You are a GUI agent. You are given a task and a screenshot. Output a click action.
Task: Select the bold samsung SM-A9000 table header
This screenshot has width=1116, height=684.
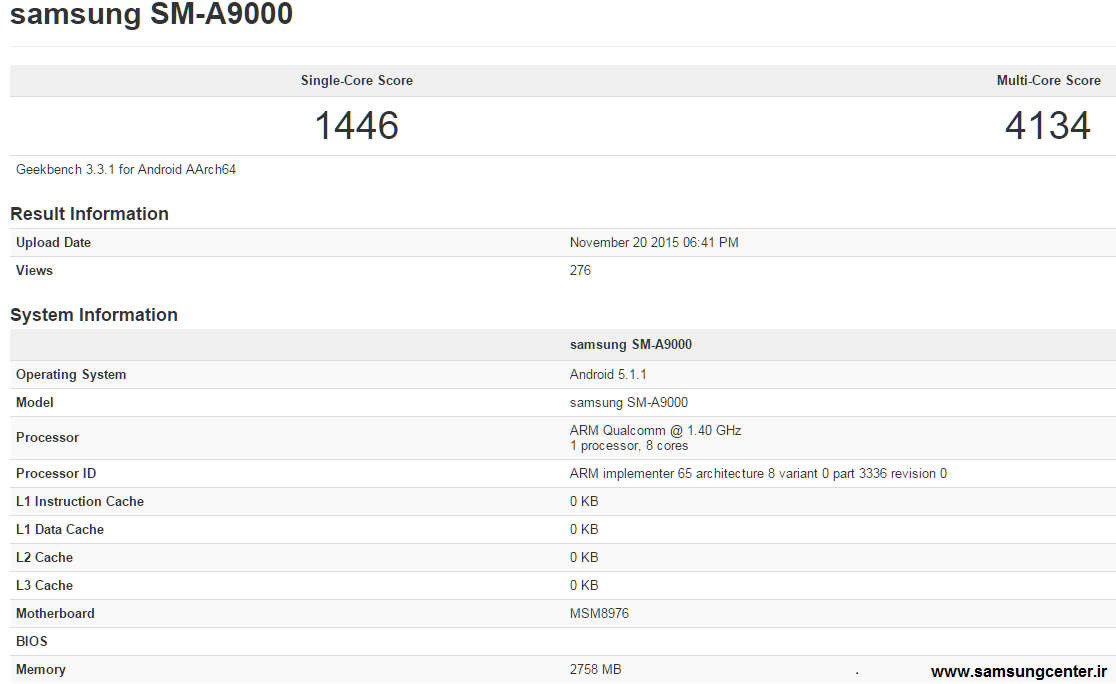(631, 344)
